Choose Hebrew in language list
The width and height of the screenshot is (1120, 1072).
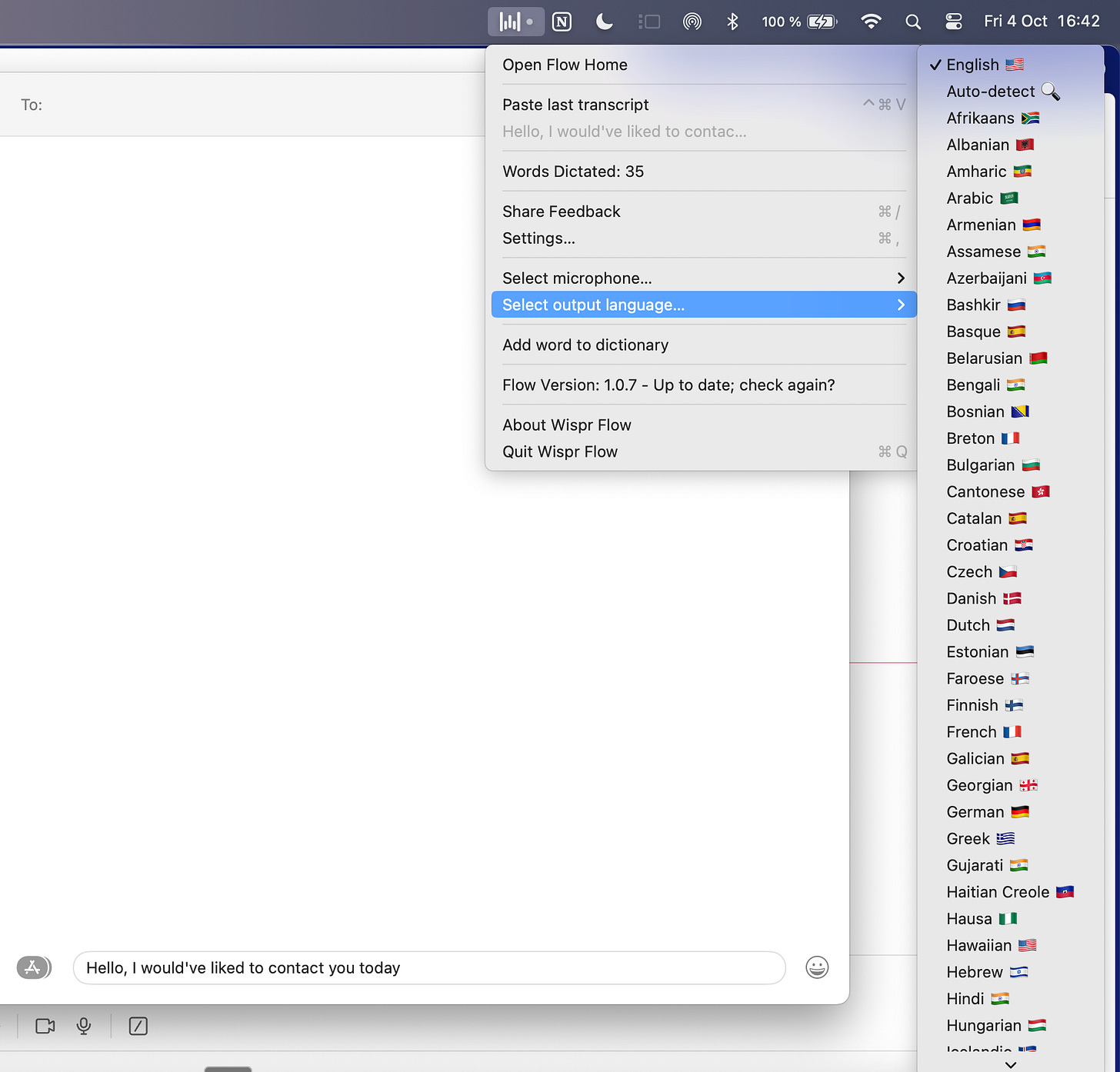click(1011, 972)
